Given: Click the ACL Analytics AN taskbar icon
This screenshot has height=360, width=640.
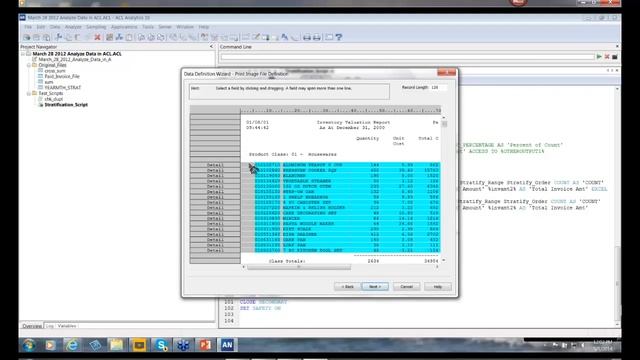Looking at the screenshot, I should (227, 345).
